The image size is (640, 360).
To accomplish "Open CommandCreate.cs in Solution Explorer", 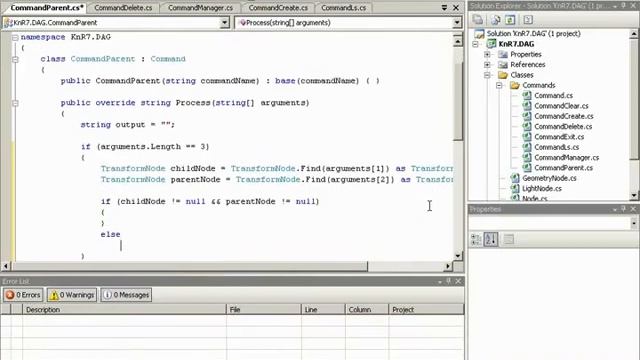I will pyautogui.click(x=564, y=116).
